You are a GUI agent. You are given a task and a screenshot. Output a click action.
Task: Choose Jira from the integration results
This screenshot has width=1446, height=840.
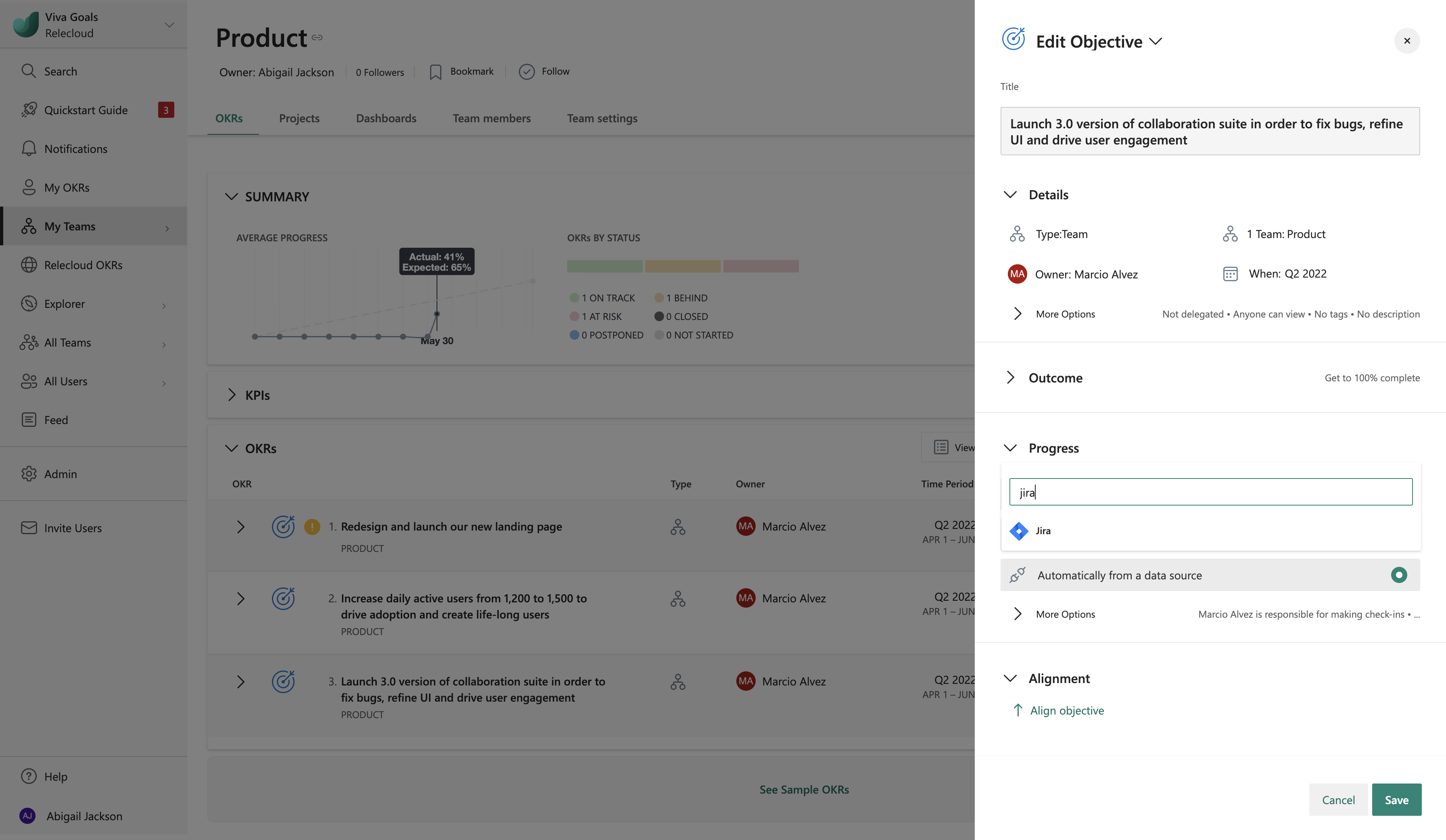coord(1043,531)
